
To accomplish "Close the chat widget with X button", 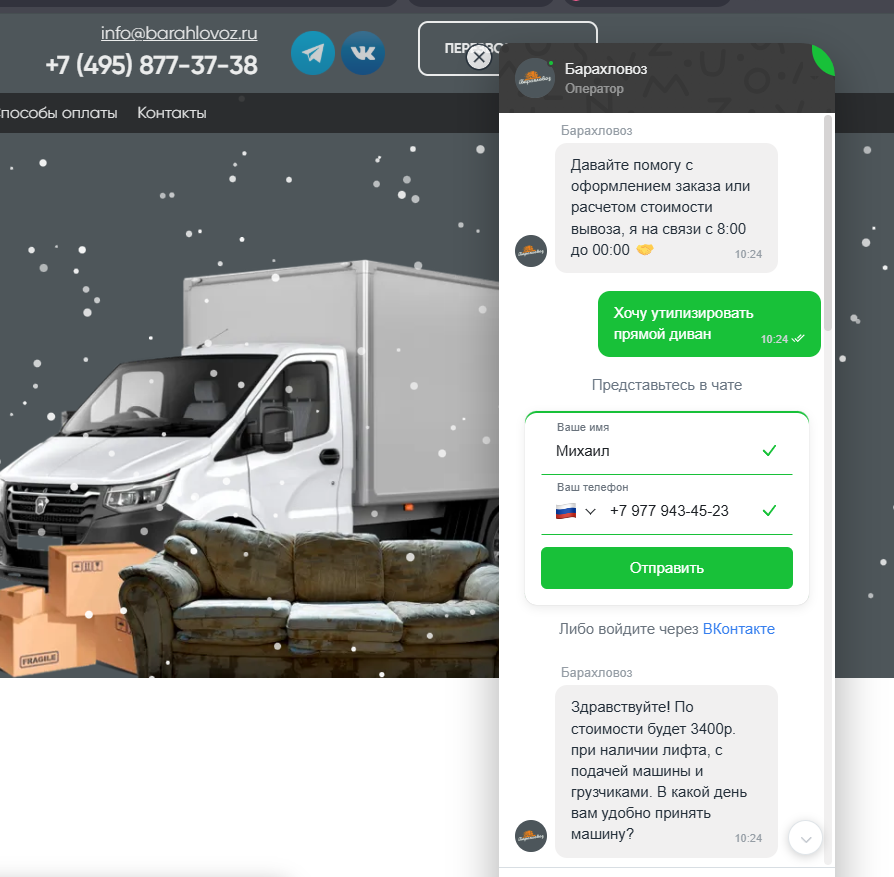I will tap(479, 57).
